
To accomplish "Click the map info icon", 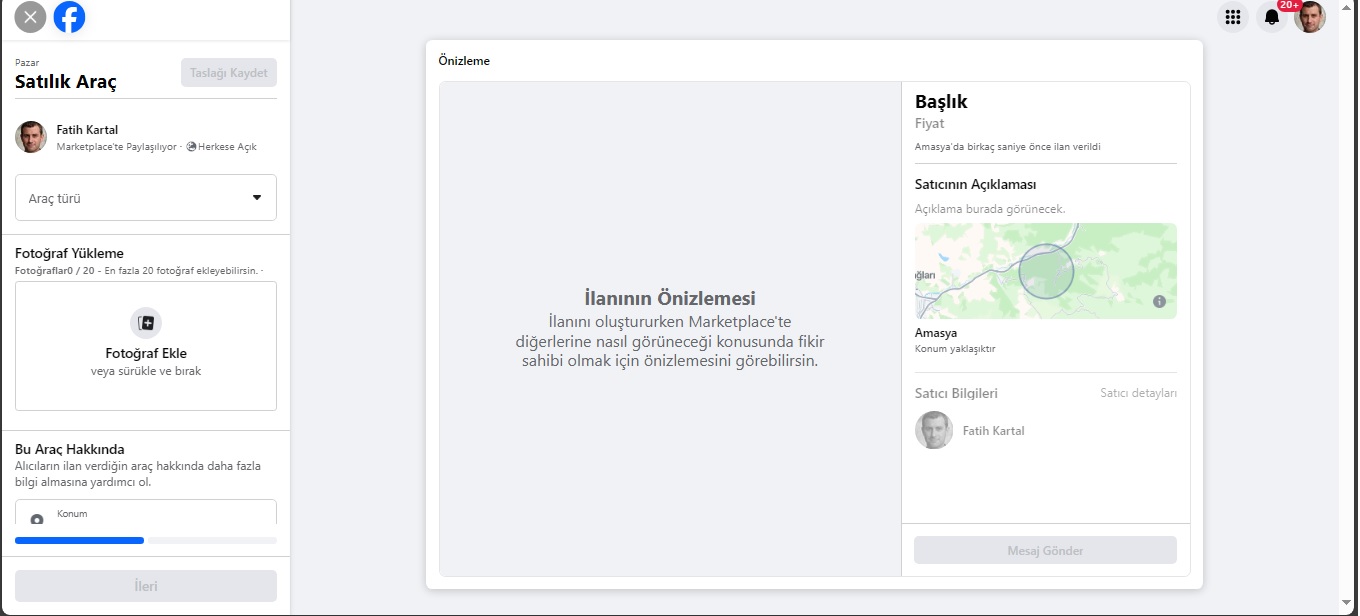I will point(1159,301).
